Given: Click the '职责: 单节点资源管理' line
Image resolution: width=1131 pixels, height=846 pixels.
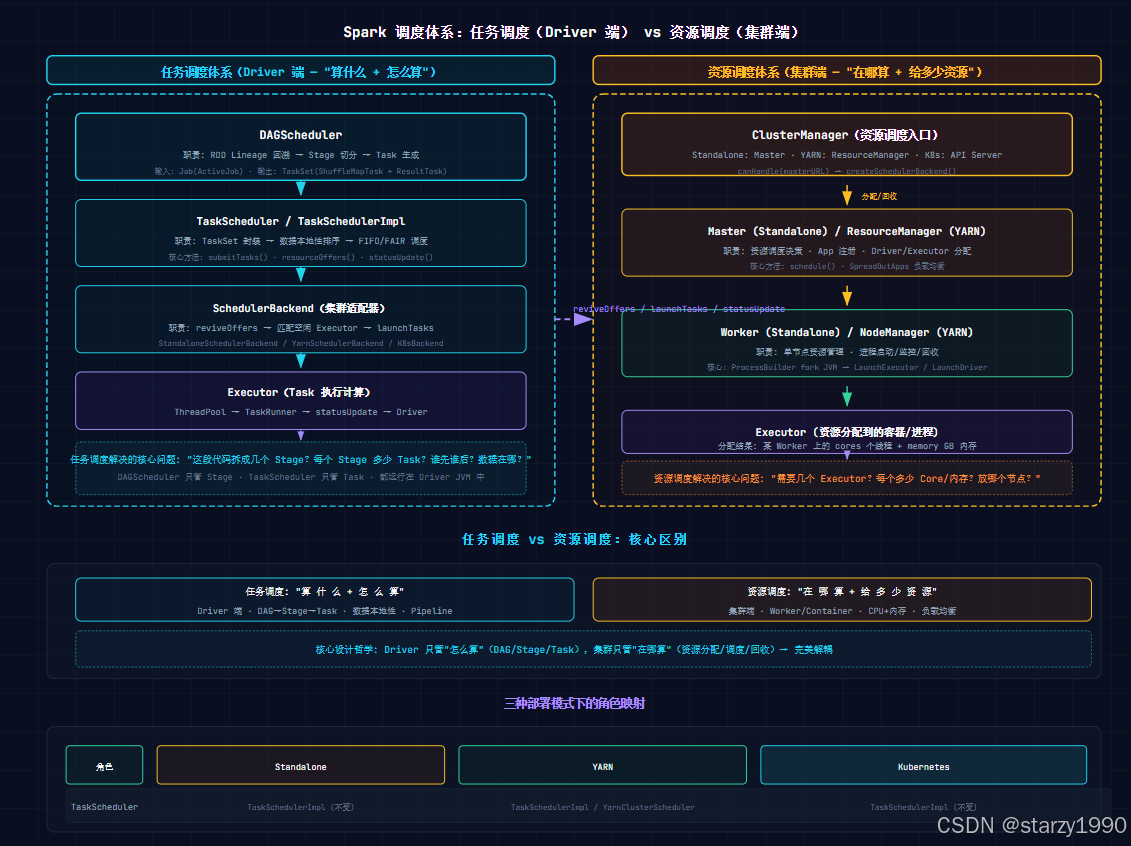Looking at the screenshot, I should pos(847,352).
